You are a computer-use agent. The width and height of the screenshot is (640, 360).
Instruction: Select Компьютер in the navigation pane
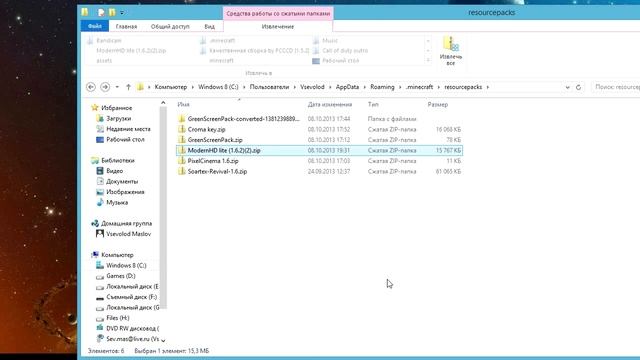[117, 255]
